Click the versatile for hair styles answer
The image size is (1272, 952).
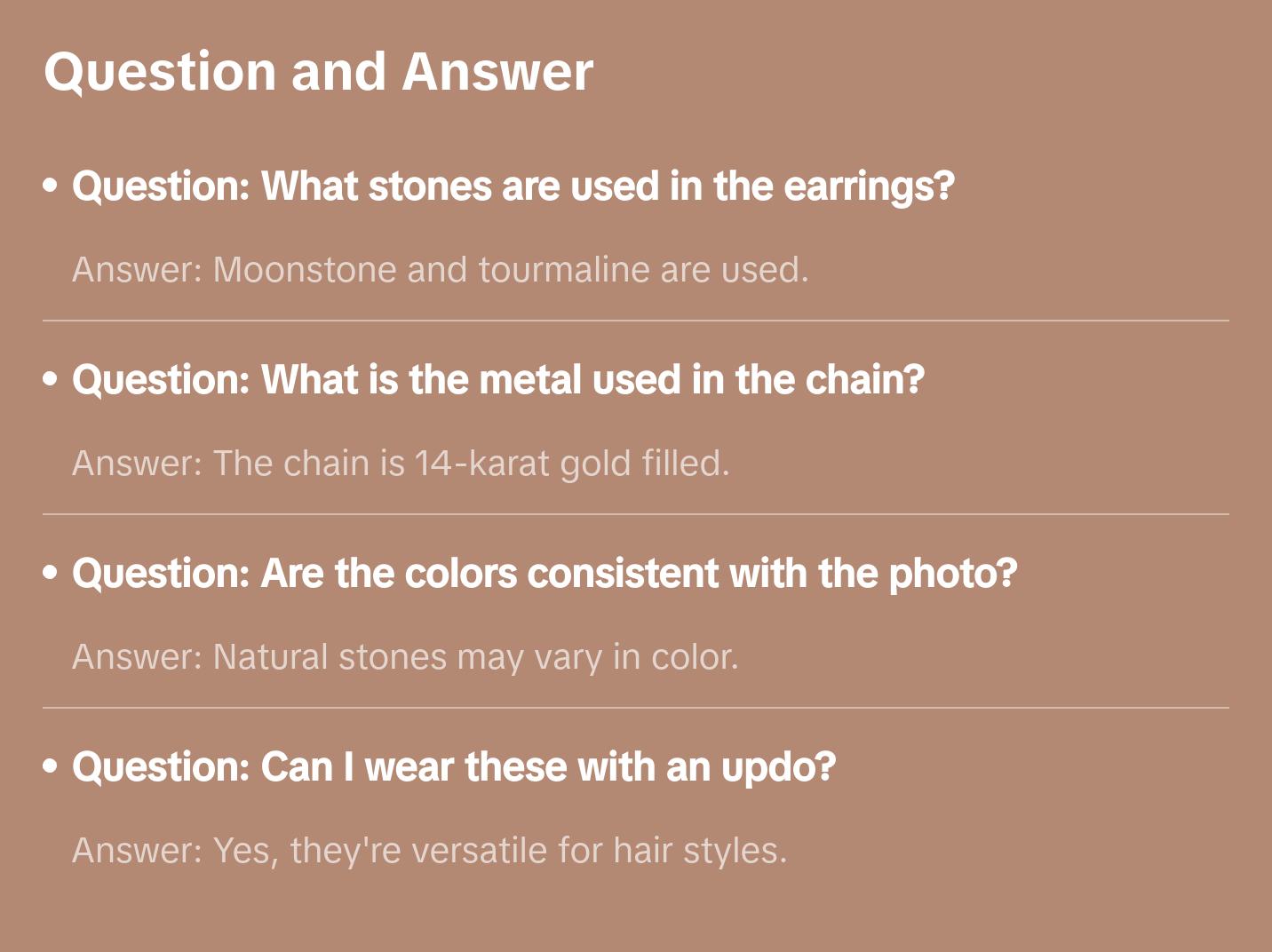(x=430, y=851)
